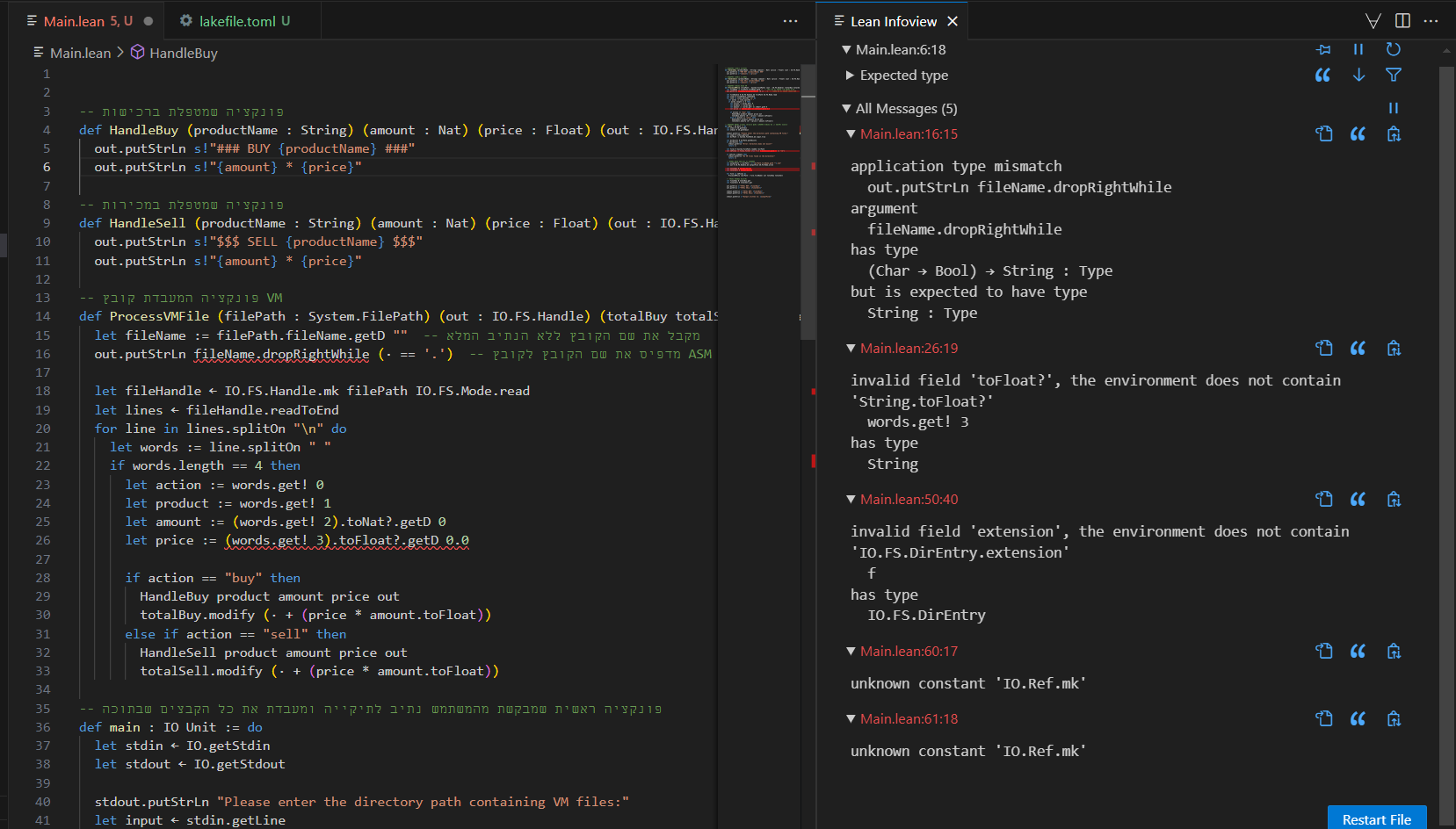Image resolution: width=1456 pixels, height=829 pixels.
Task: Click the unsaved dot on the Main.lean tab
Action: pyautogui.click(x=148, y=21)
